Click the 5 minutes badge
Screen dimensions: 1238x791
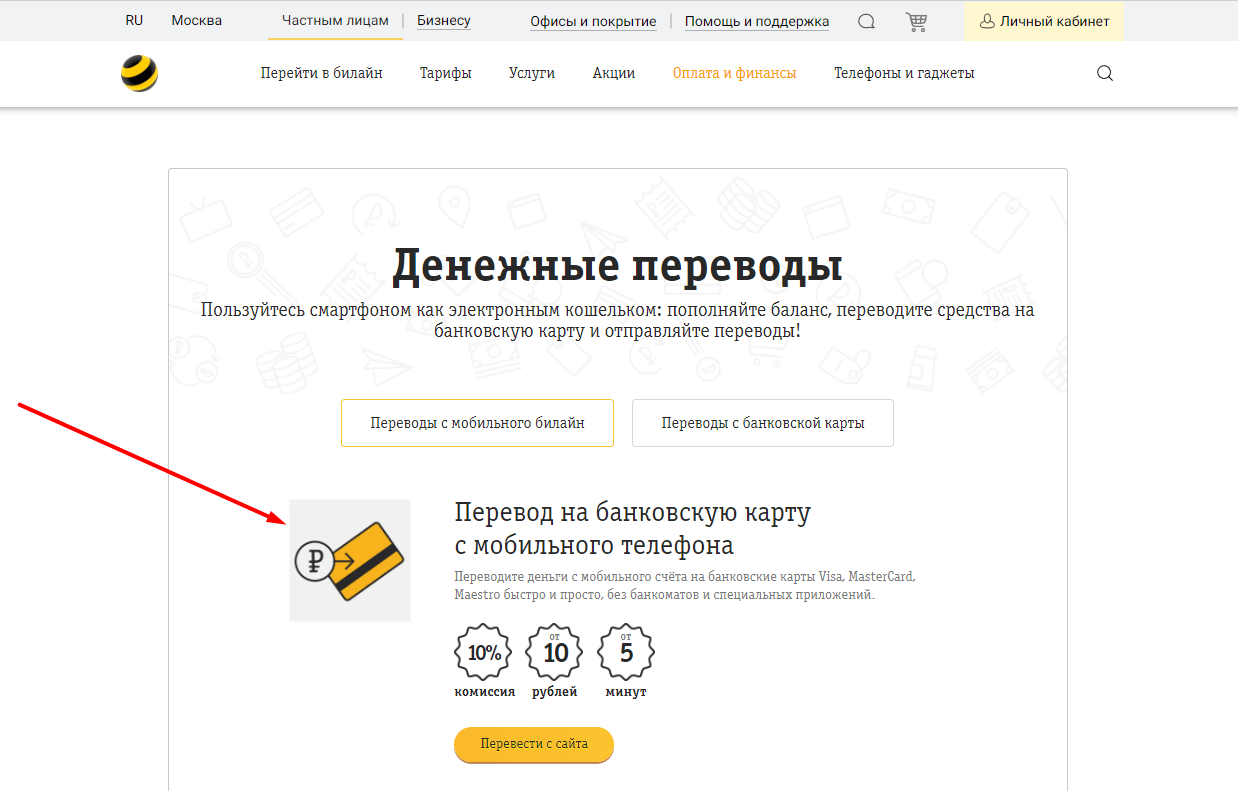point(626,653)
